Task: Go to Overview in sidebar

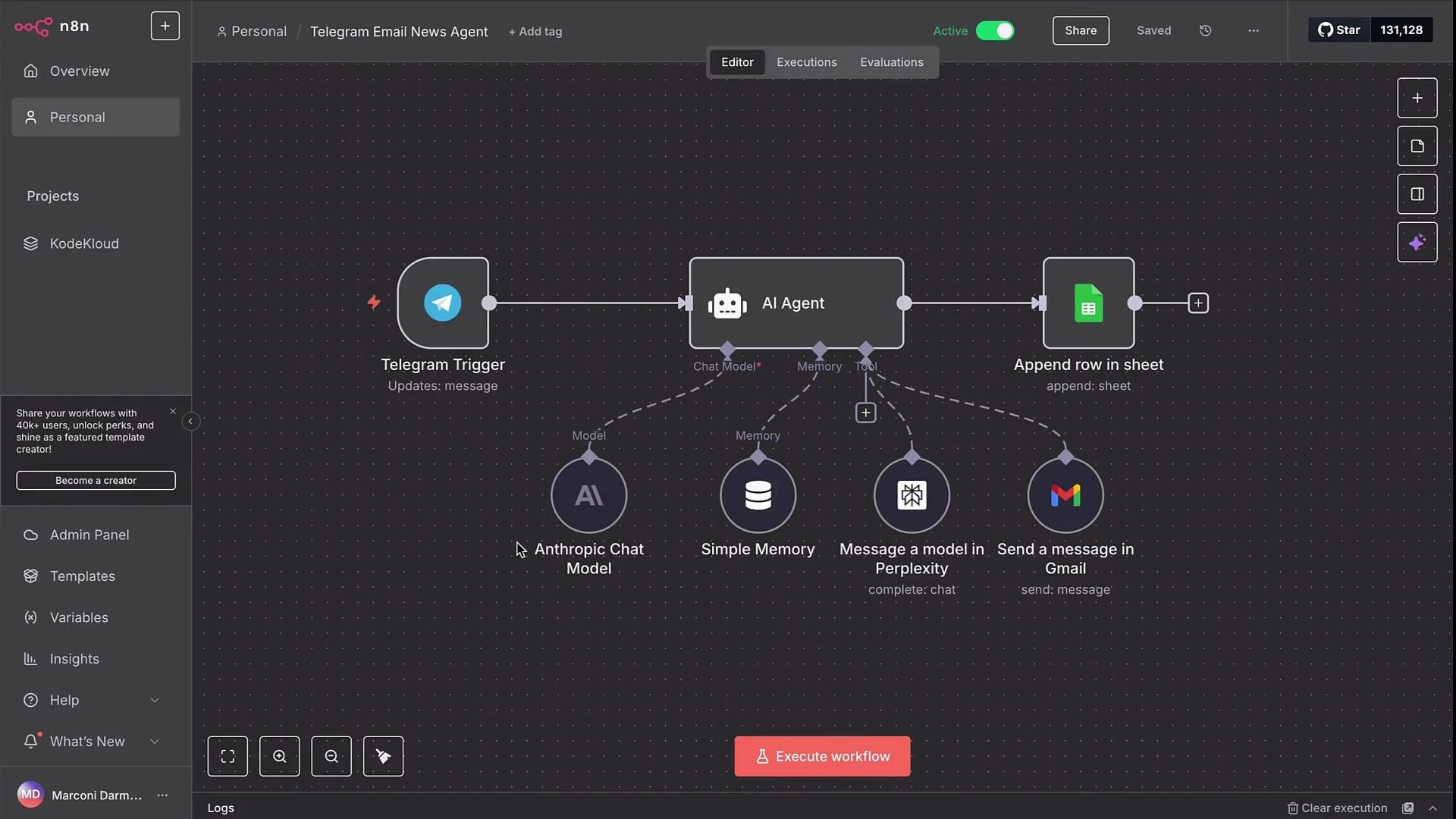Action: click(96, 71)
